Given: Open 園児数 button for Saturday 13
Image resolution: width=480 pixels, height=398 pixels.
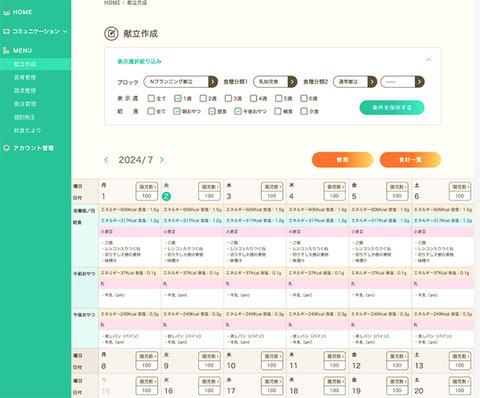Looking at the screenshot, I should click(x=460, y=356).
